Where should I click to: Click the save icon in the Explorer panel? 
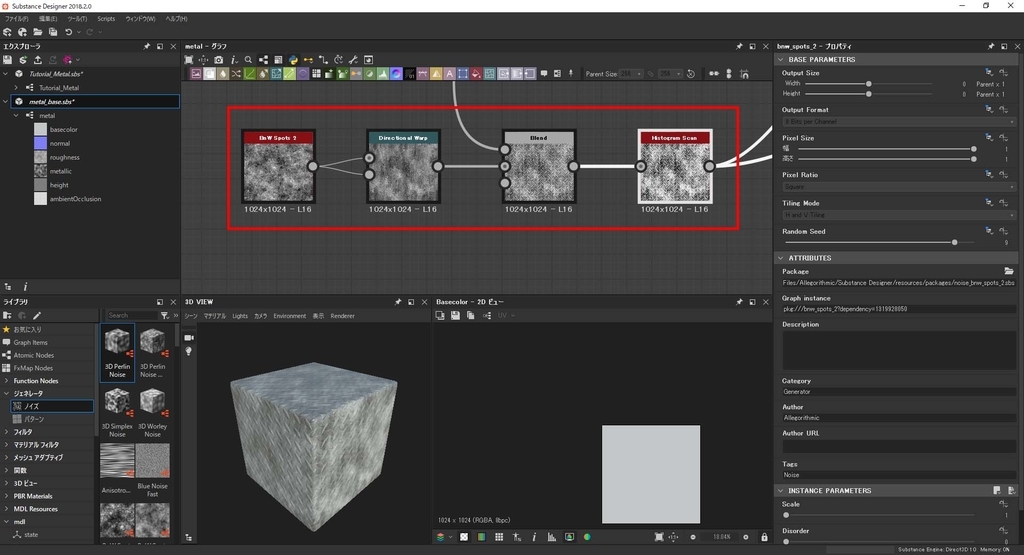(8, 60)
